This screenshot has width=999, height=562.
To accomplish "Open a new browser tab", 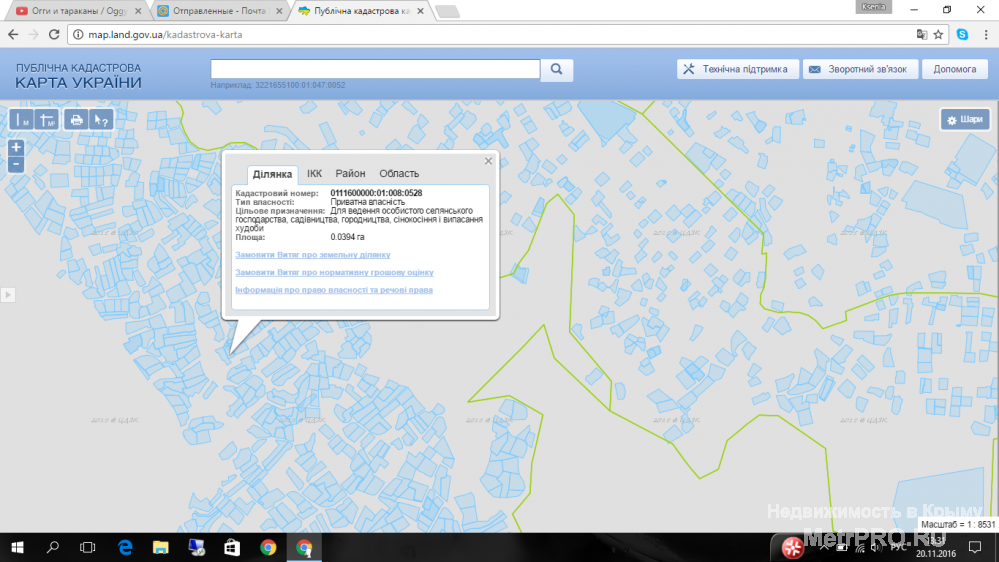I will (447, 11).
